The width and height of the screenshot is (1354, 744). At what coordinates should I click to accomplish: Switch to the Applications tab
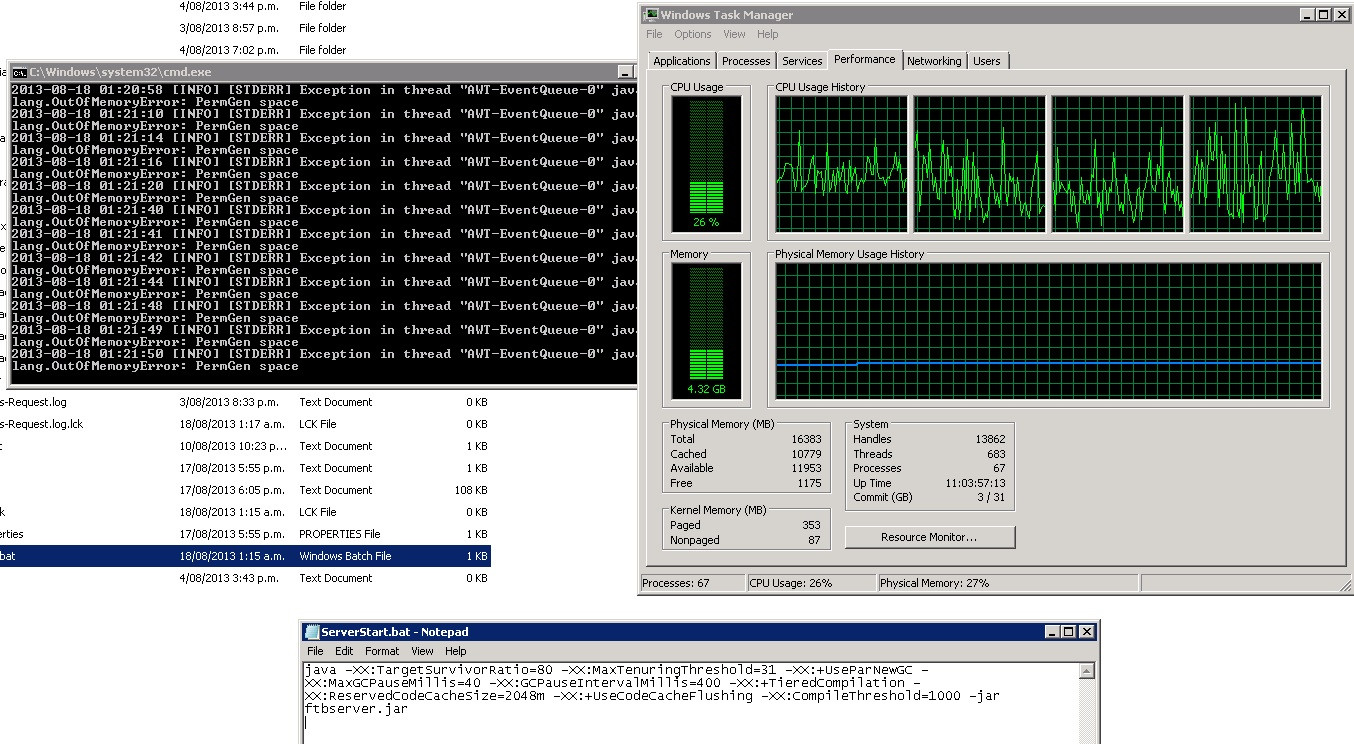(682, 61)
